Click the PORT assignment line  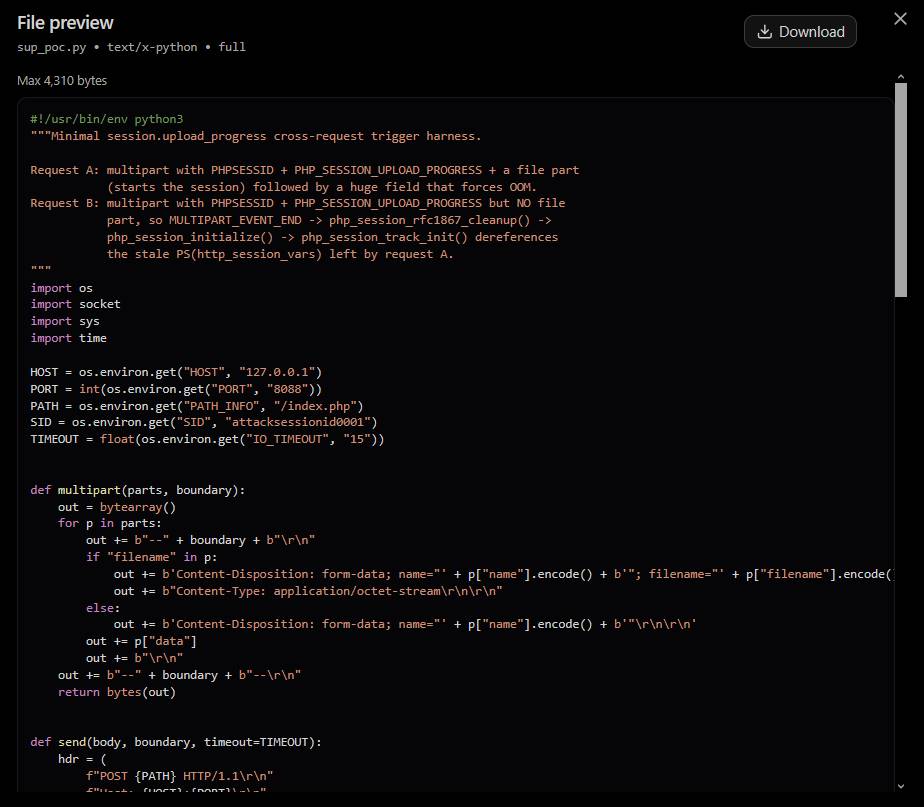click(x=176, y=390)
